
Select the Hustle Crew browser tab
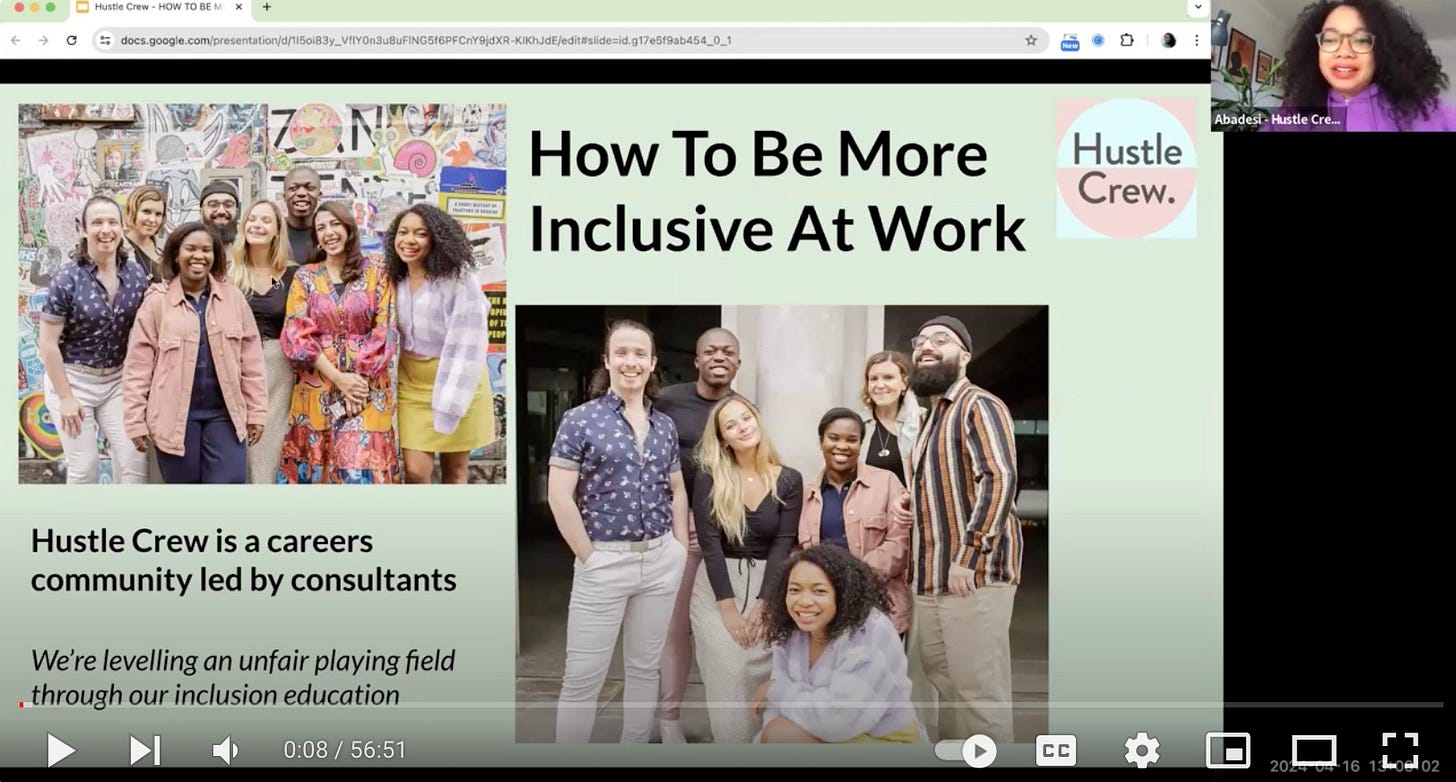coord(158,7)
